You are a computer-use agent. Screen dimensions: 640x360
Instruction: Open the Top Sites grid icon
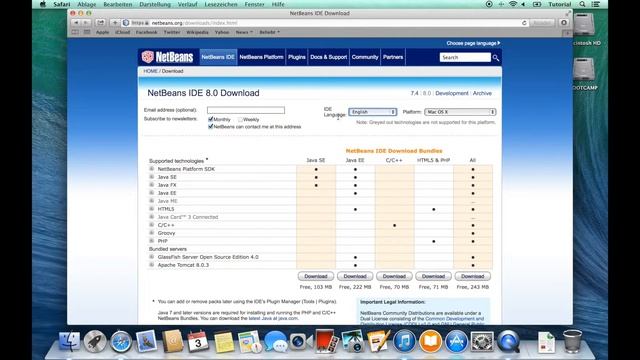[87, 32]
